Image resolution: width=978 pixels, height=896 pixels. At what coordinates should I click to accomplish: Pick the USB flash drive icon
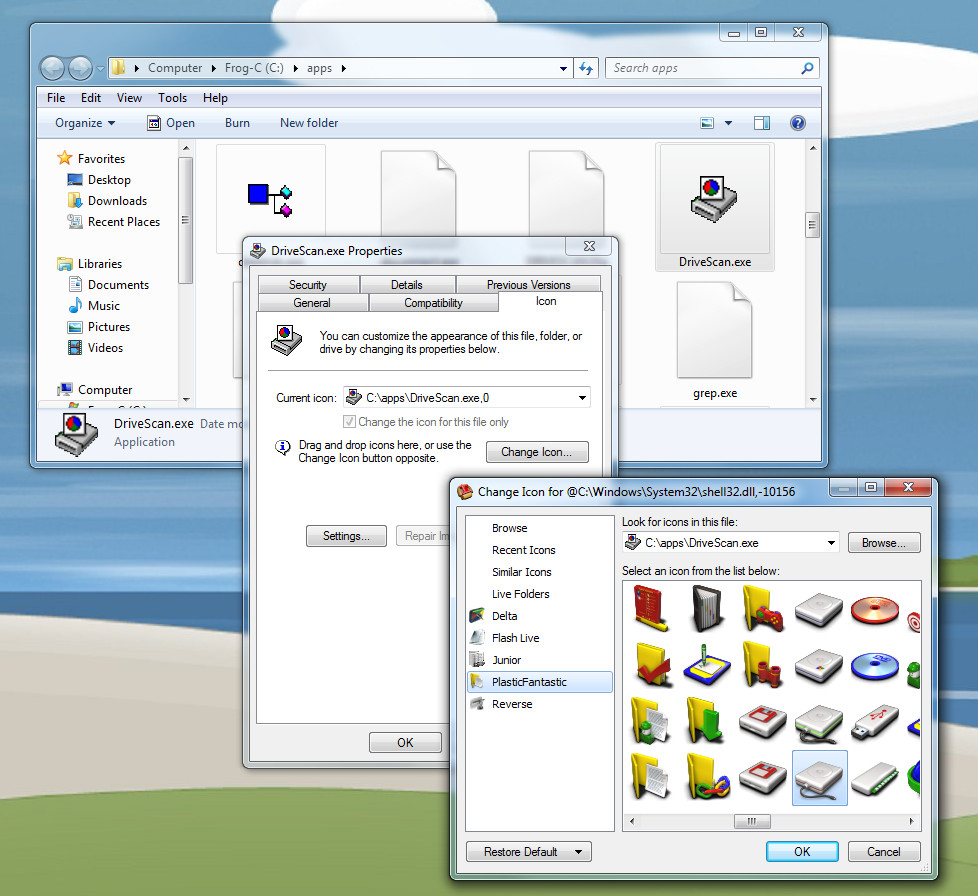click(x=874, y=722)
